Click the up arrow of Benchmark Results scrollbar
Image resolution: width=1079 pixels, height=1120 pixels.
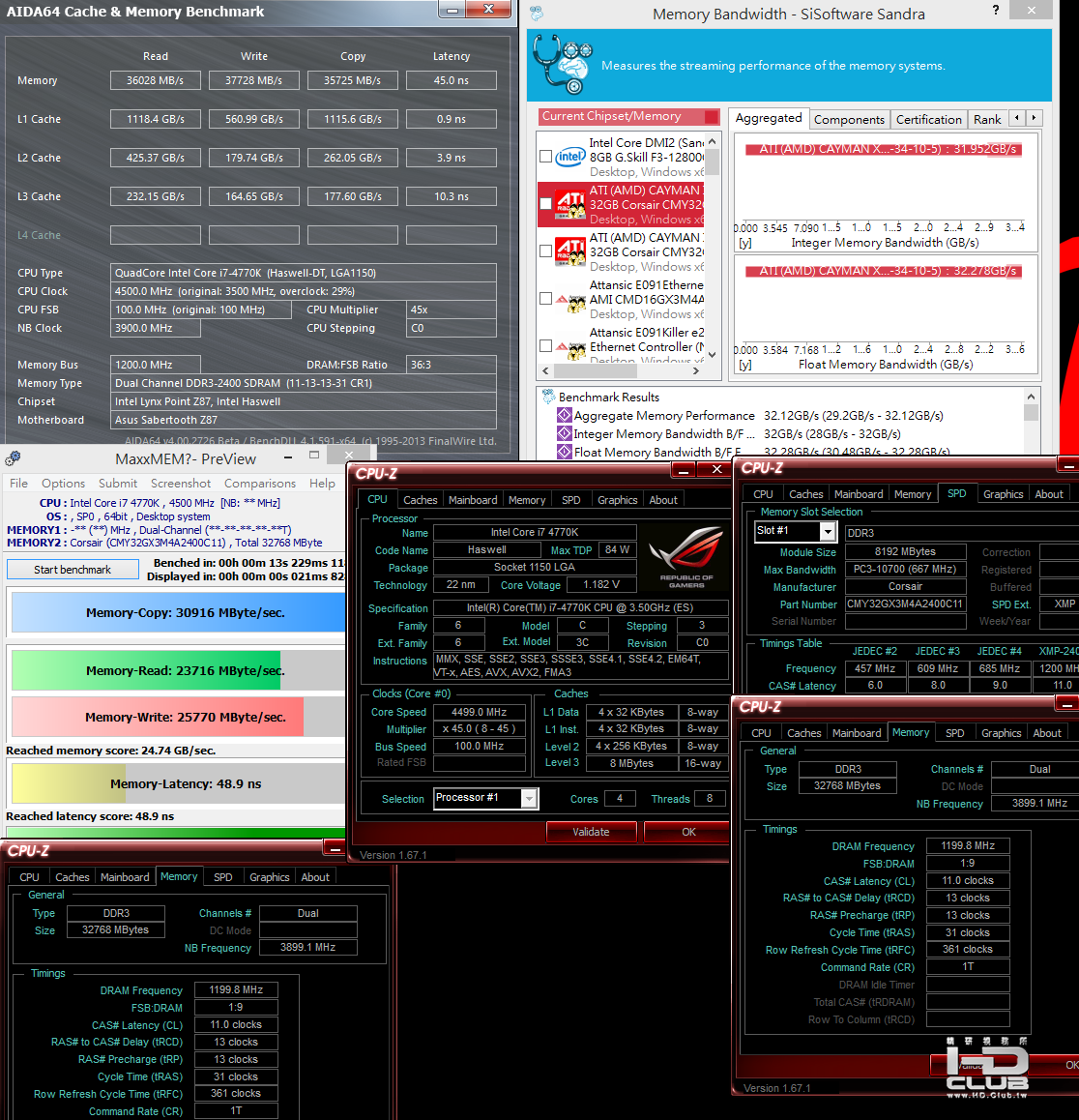(x=1031, y=397)
